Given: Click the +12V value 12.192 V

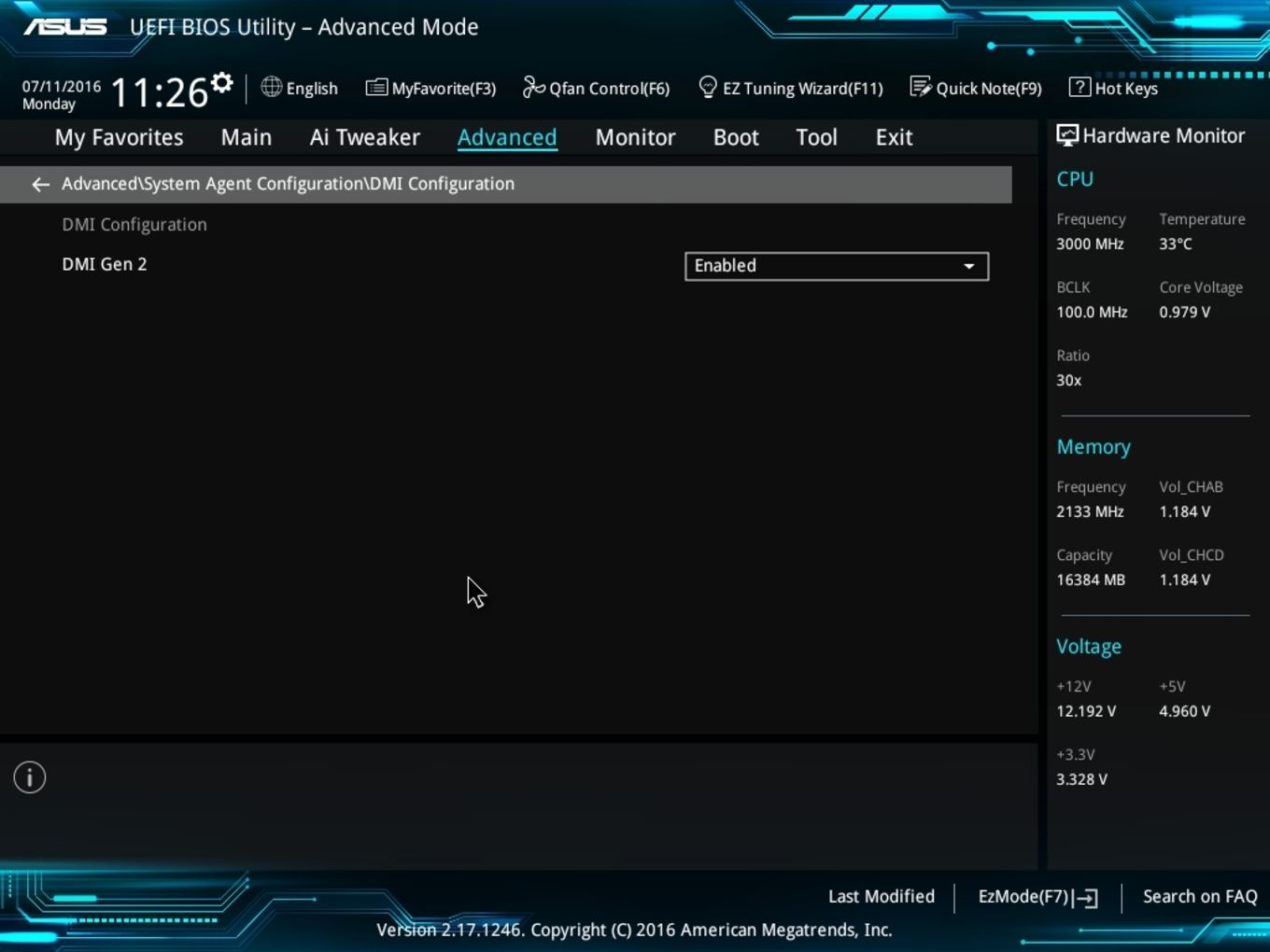Looking at the screenshot, I should [x=1086, y=712].
